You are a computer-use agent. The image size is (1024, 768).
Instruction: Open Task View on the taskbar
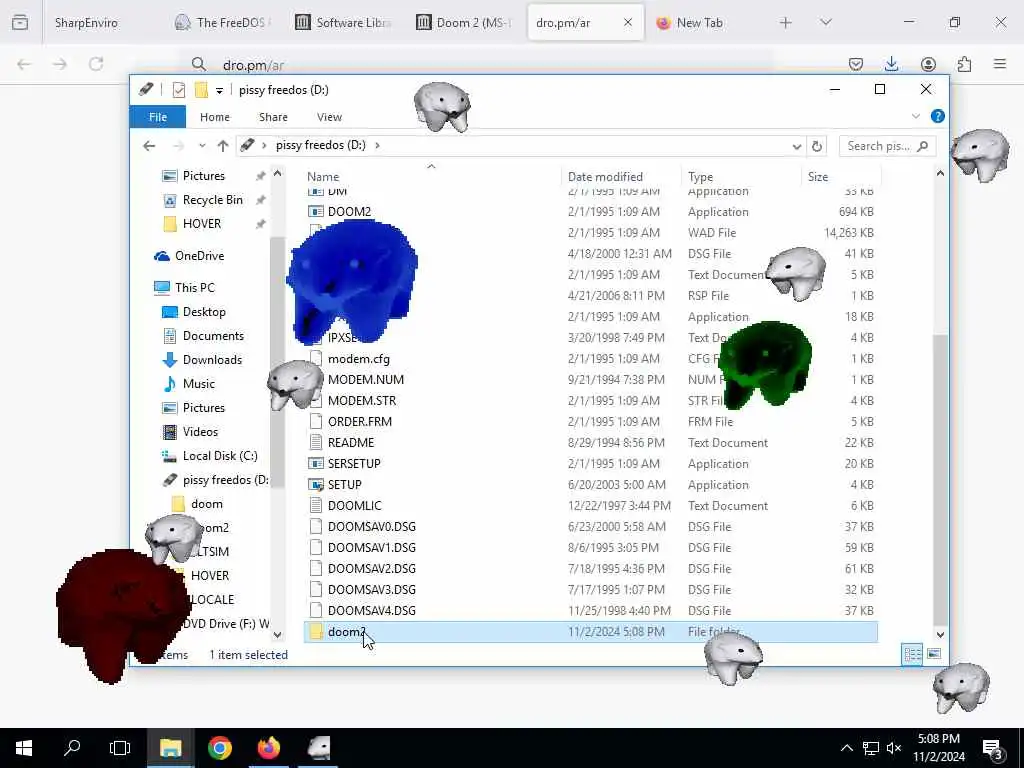click(120, 748)
